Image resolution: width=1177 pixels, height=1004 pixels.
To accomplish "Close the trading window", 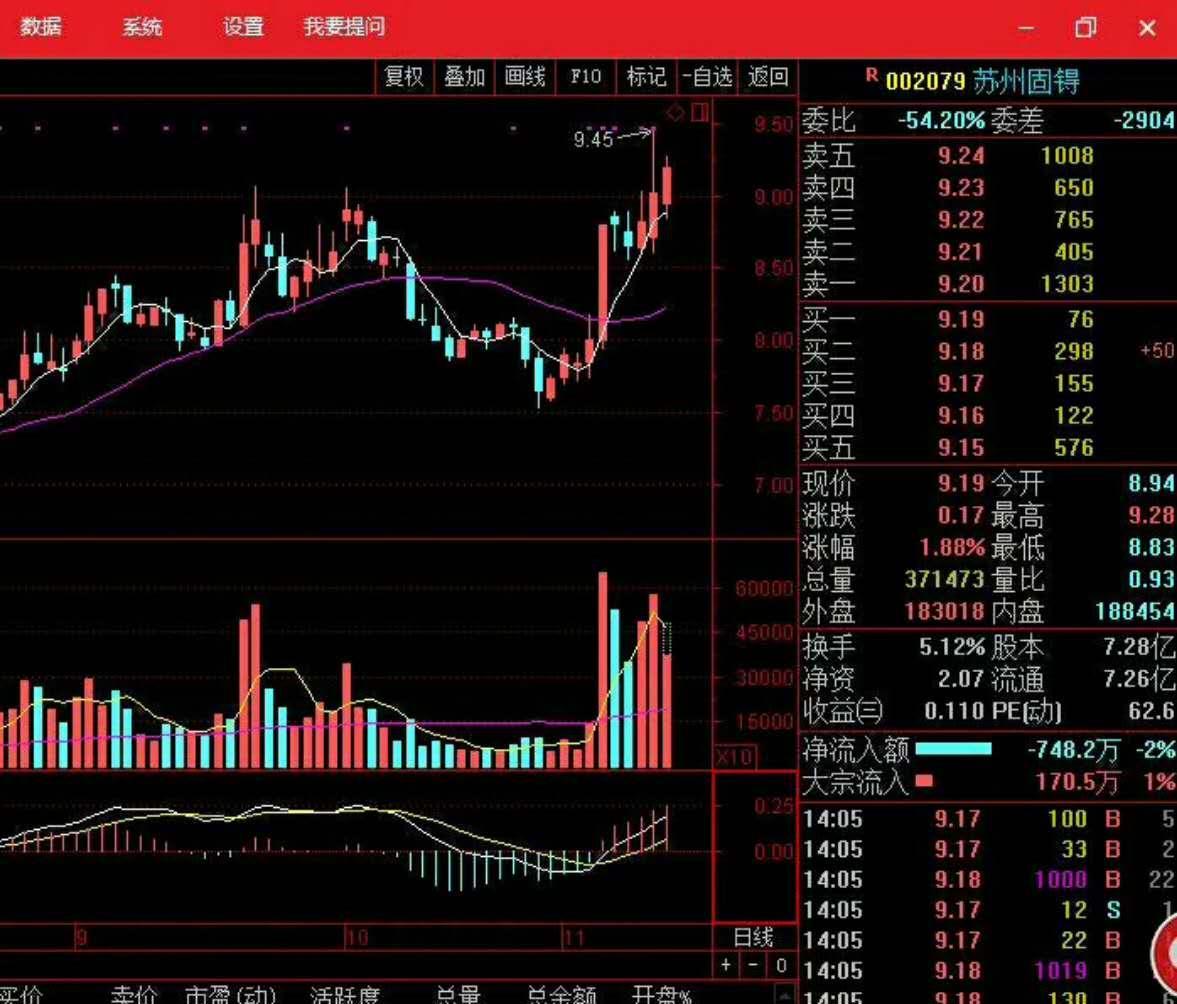I will [x=1147, y=28].
